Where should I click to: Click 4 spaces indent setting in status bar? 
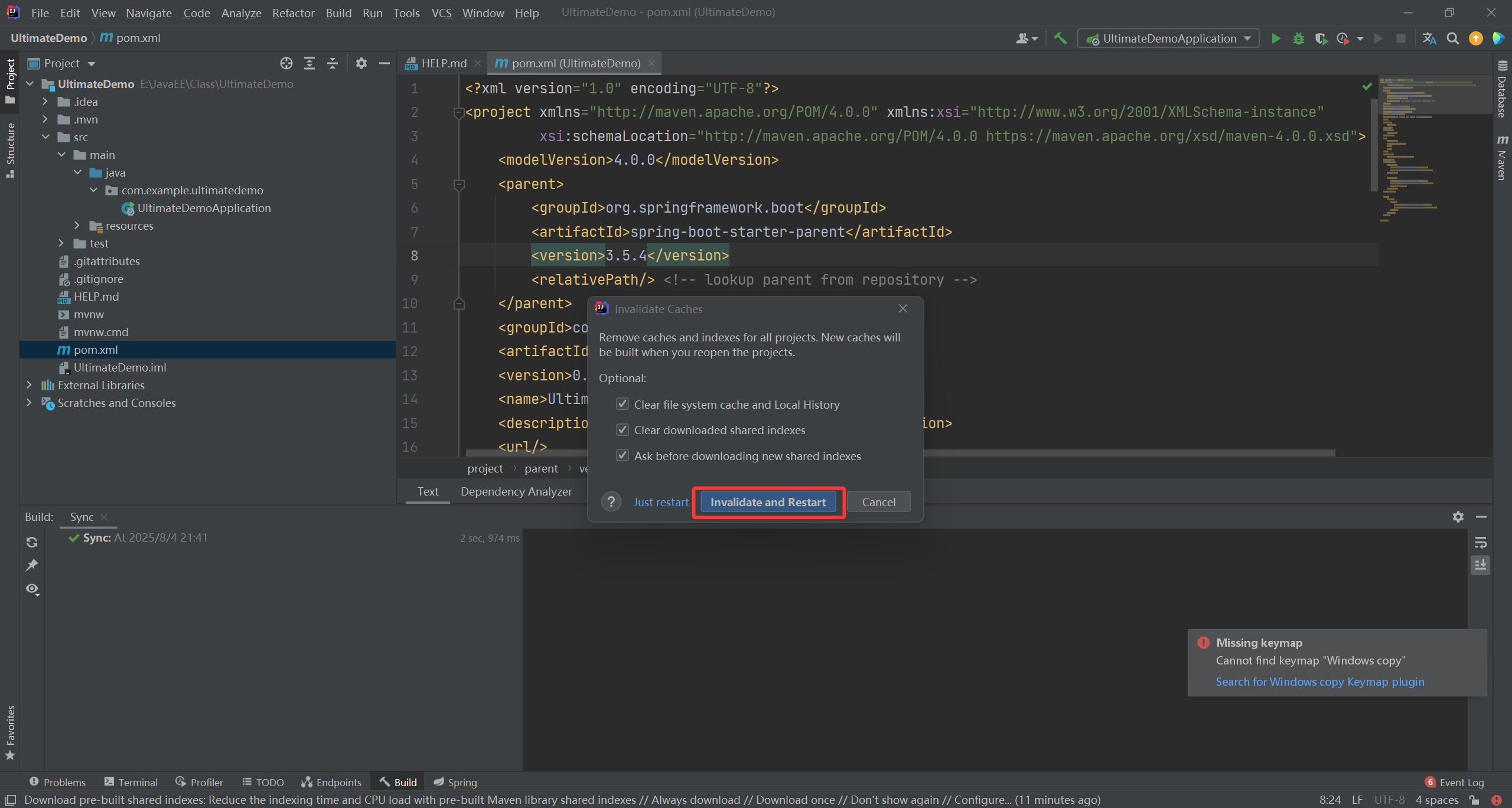1436,800
